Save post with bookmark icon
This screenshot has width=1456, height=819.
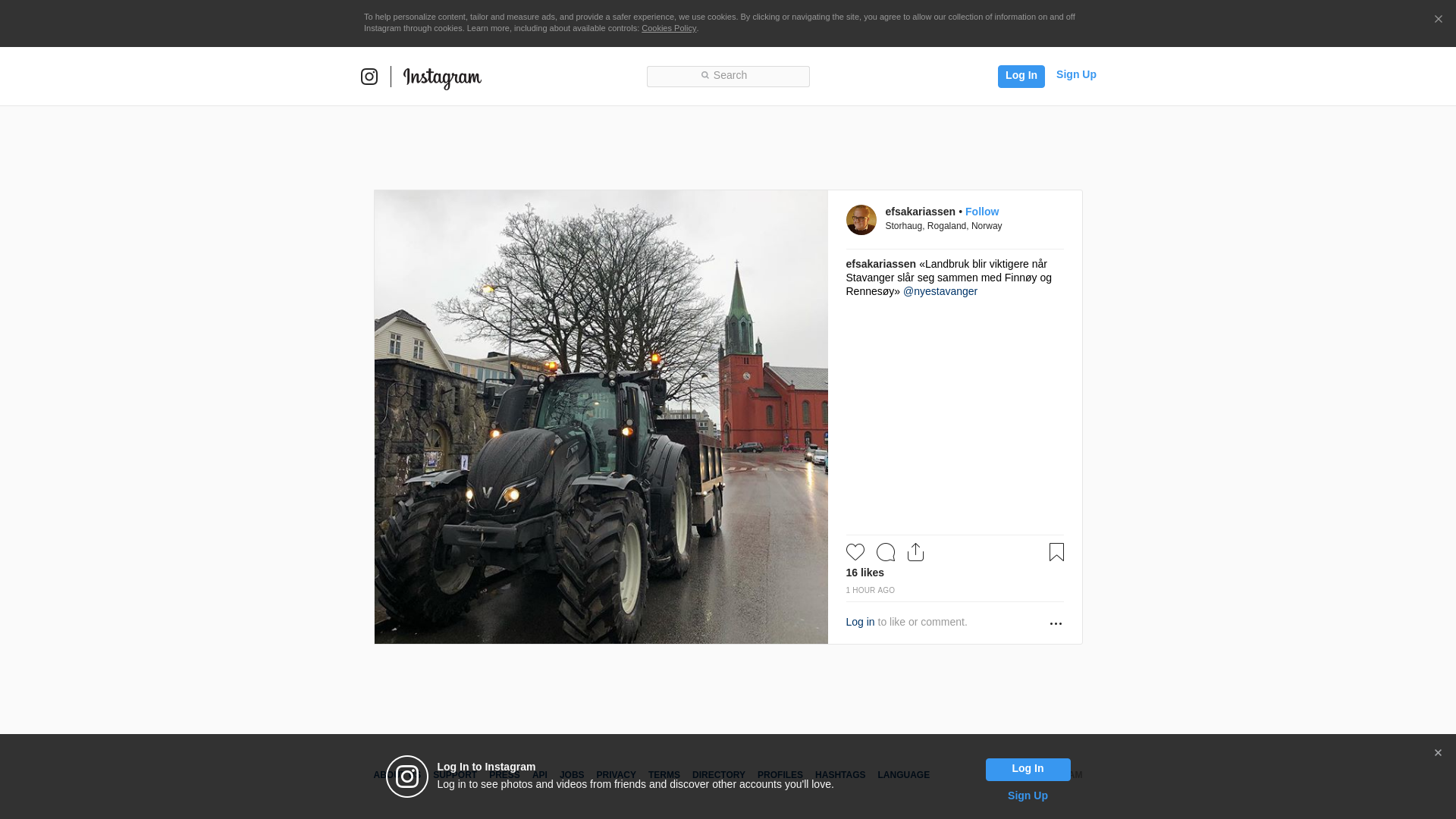click(1056, 552)
